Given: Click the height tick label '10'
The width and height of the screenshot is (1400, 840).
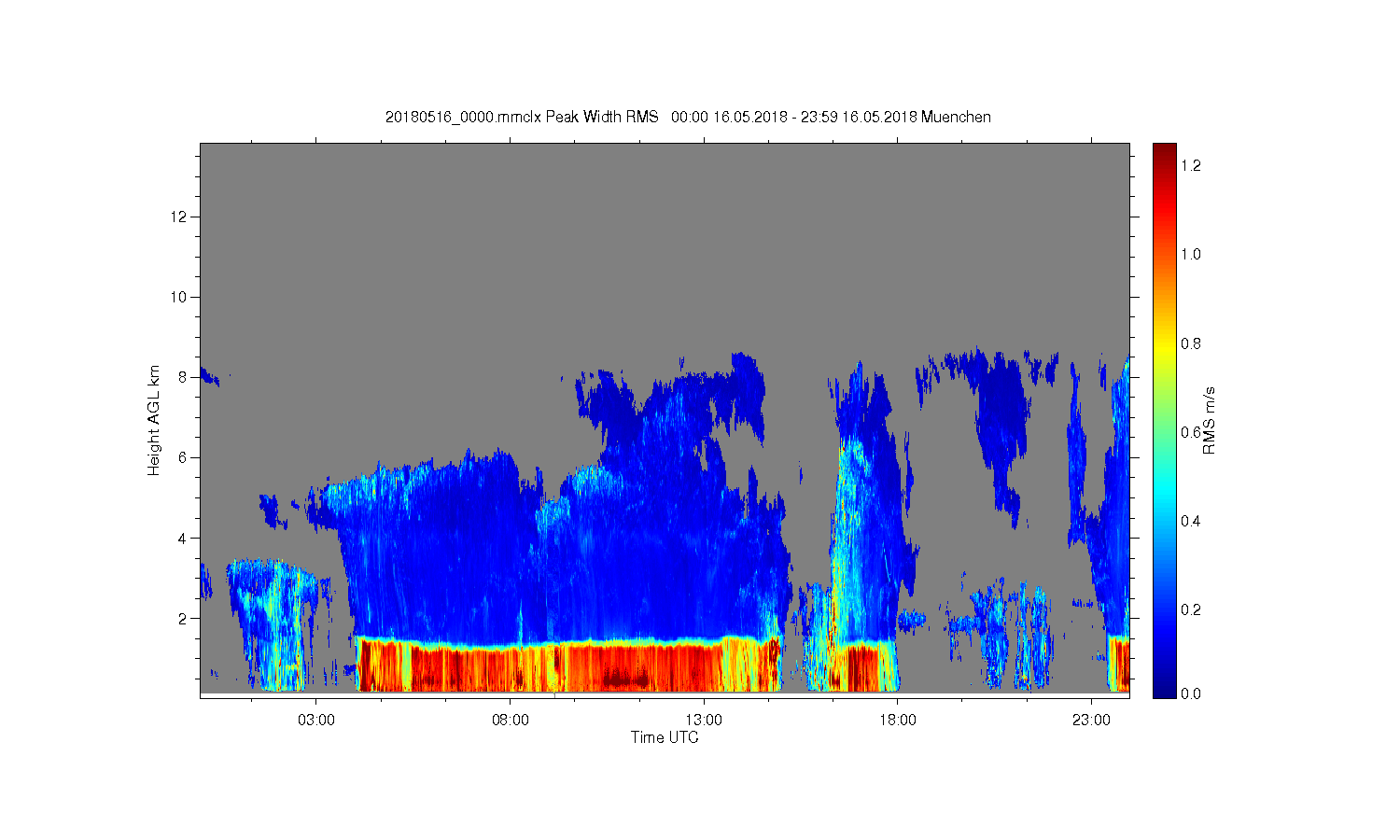Looking at the screenshot, I should tap(179, 297).
